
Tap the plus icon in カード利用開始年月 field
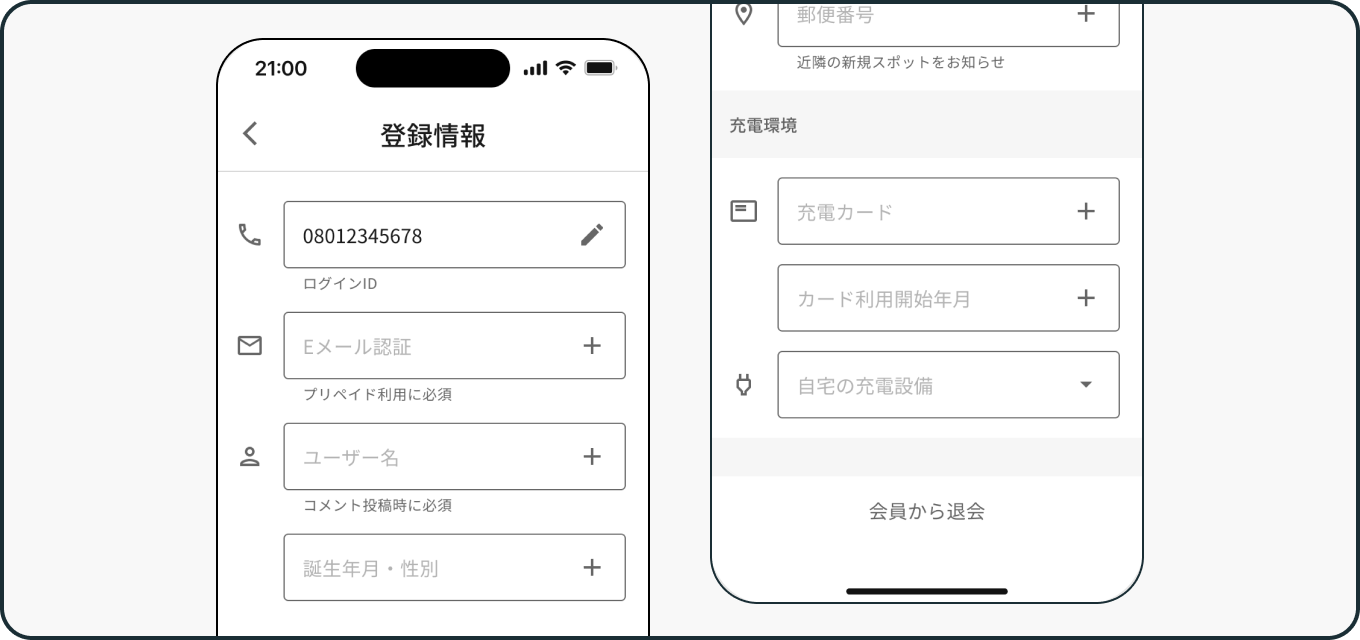point(1086,298)
